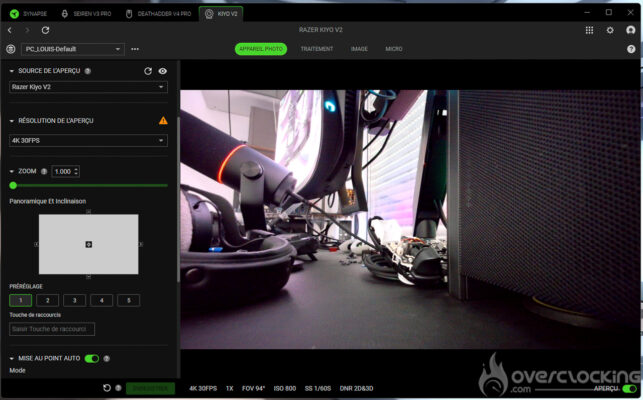Collapse the RÉSOLUTION DE L'APERÇU section

11,121
